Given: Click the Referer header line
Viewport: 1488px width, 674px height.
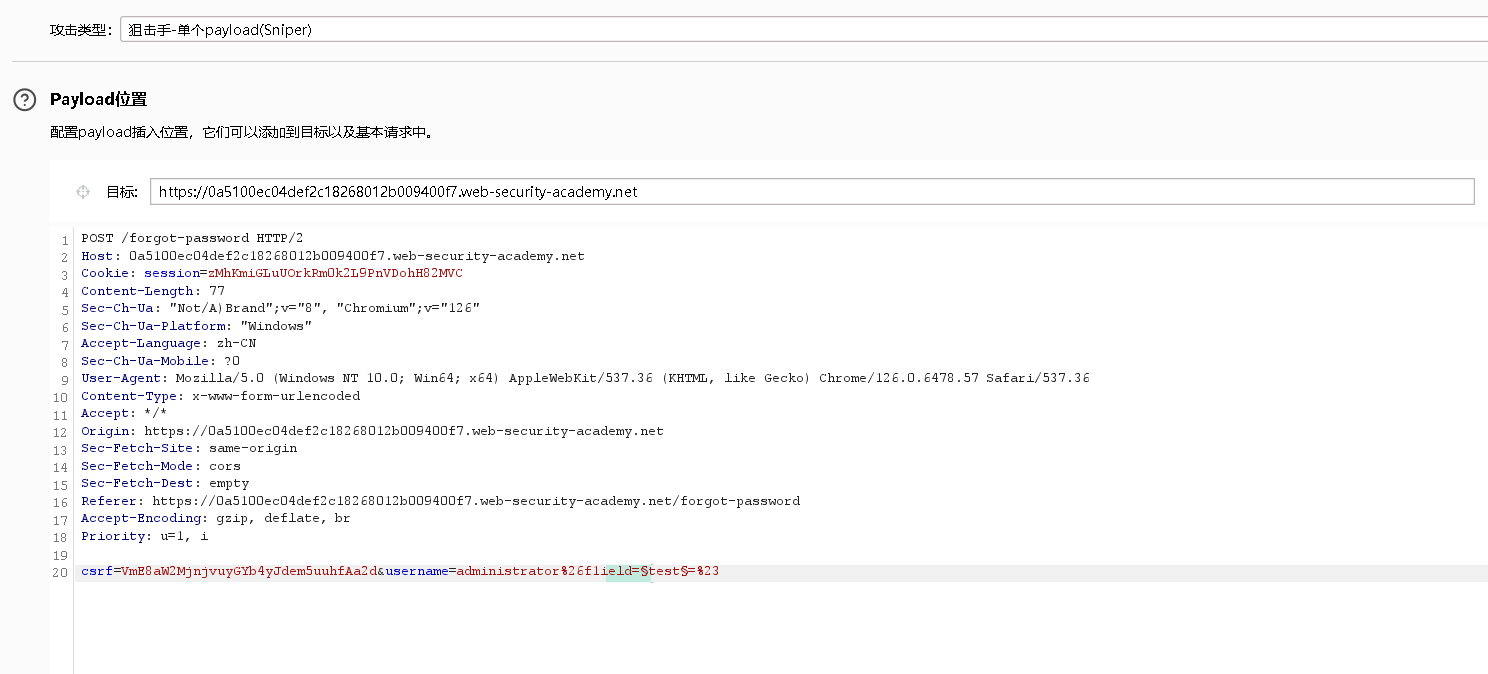Looking at the screenshot, I should [440, 501].
